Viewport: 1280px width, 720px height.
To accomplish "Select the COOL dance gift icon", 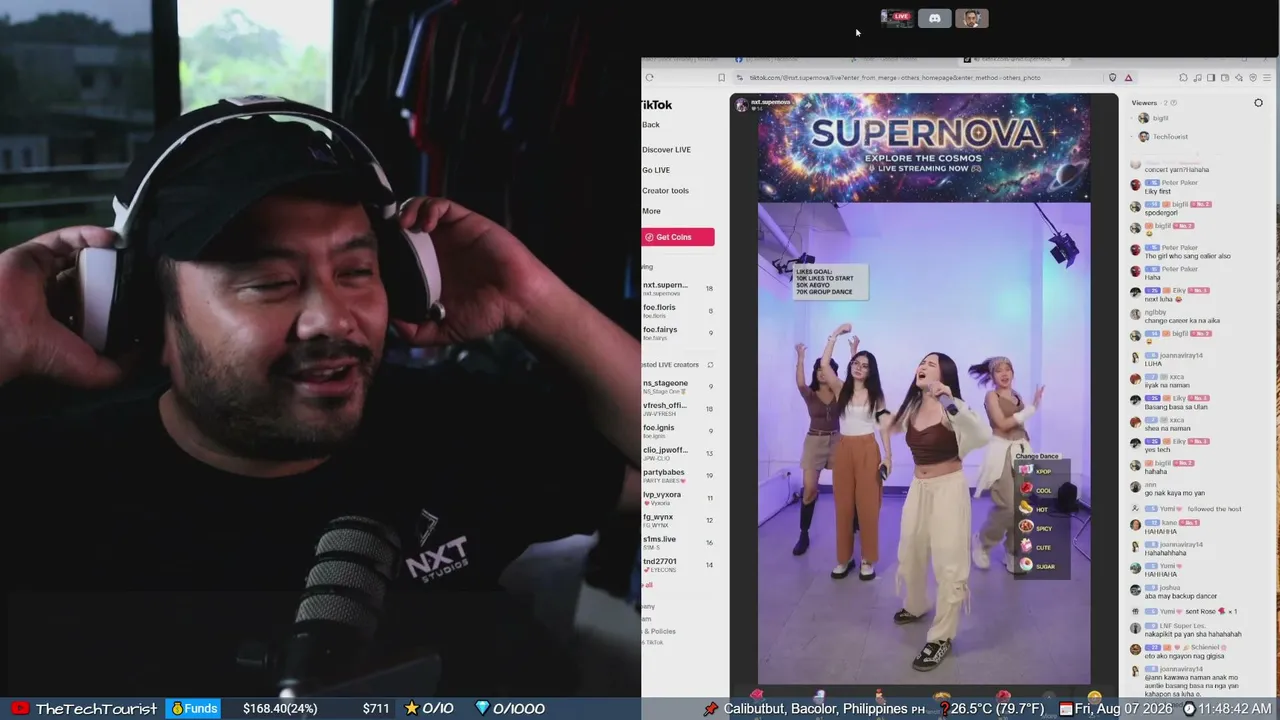I will coord(1026,490).
